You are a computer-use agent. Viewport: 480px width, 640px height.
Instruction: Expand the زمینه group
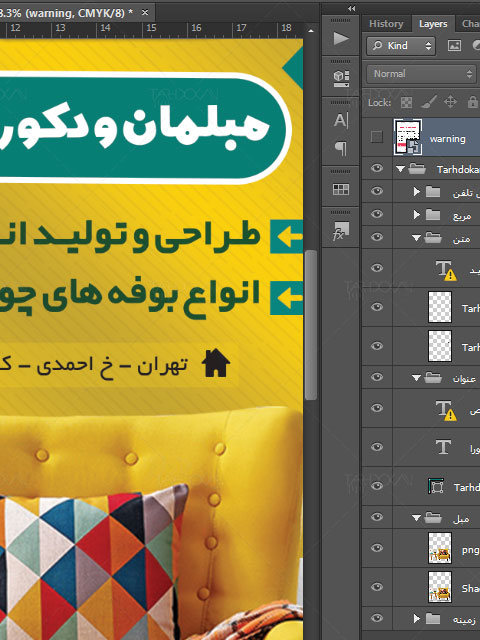click(x=416, y=619)
